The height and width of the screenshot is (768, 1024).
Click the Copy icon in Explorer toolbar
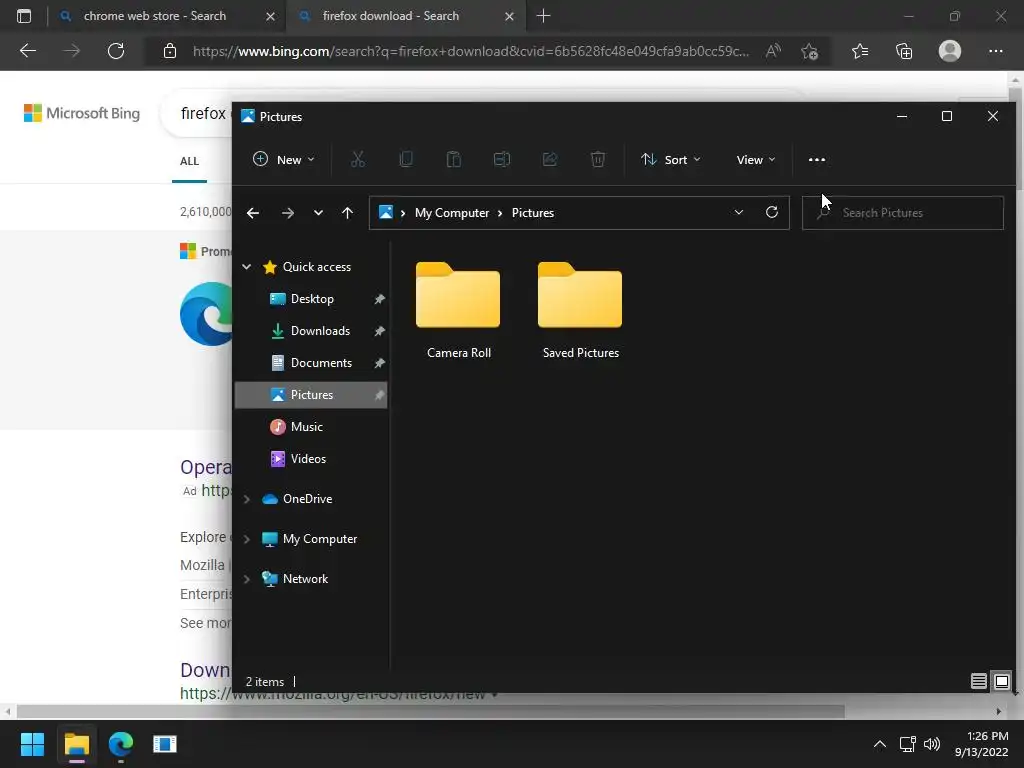tap(406, 159)
